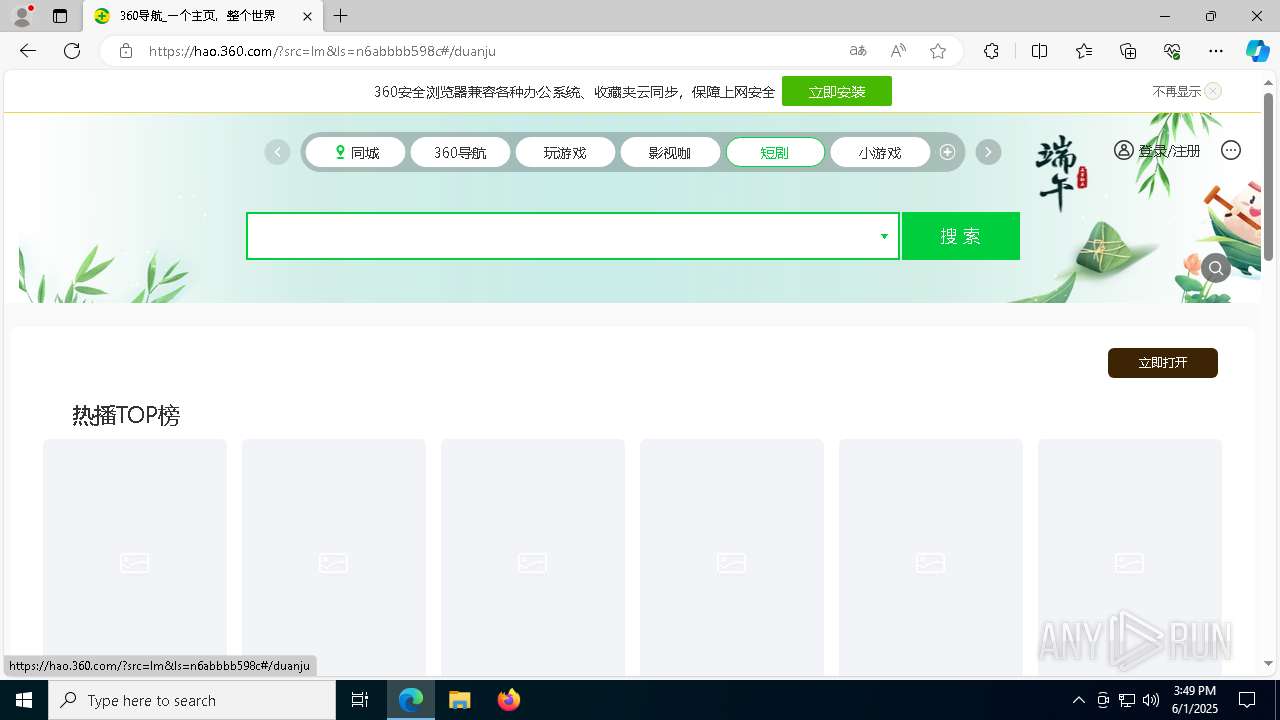
Task: Open the second 热播TOP榜 thumbnail
Action: click(x=334, y=557)
